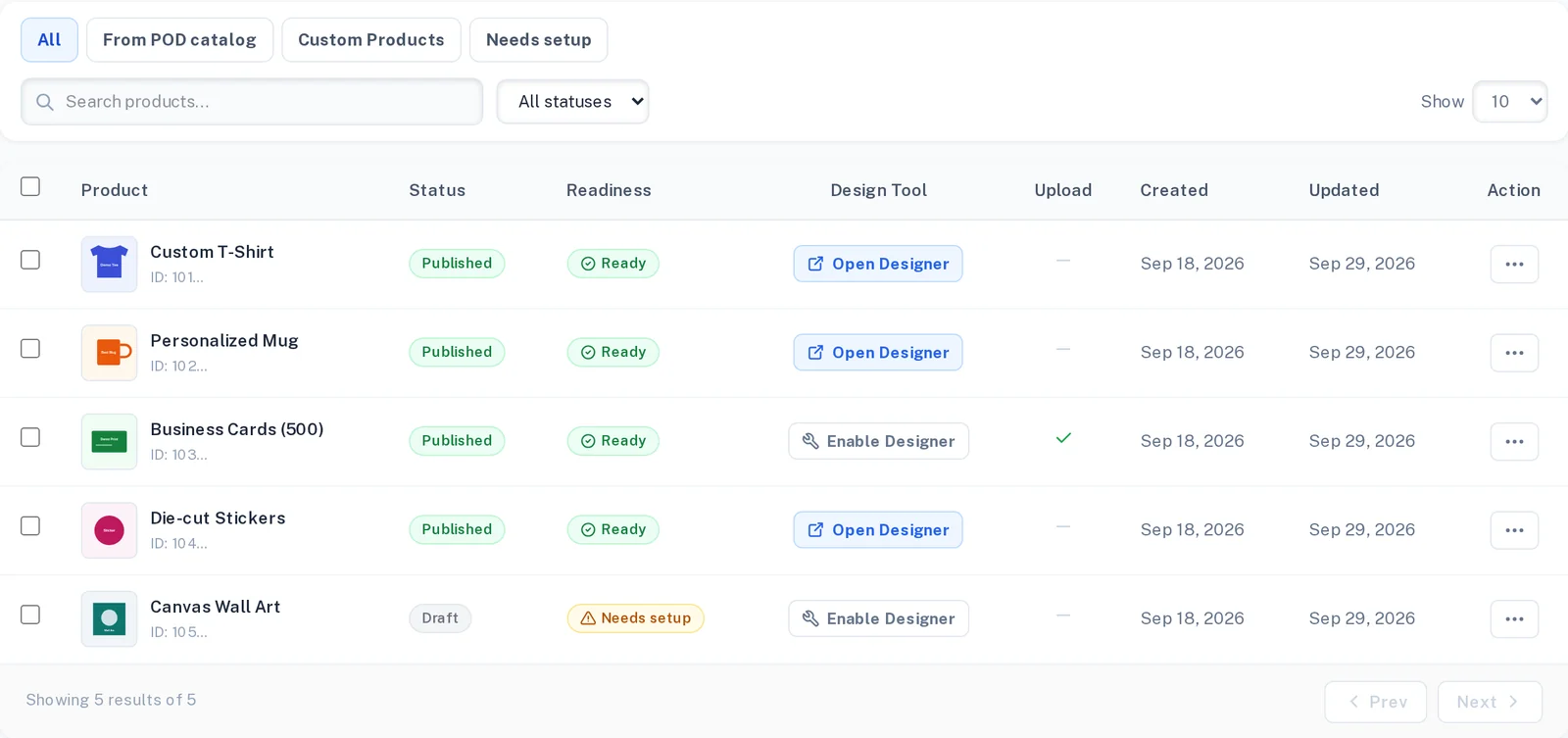1568x738 pixels.
Task: Click the Updated column header
Action: [1344, 190]
